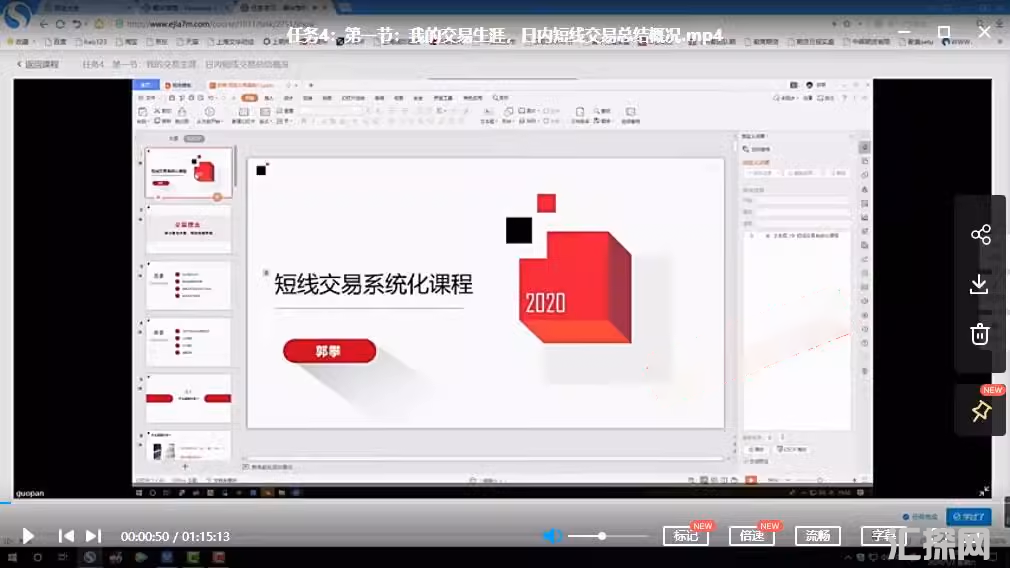Delete the video with trash icon
Image resolution: width=1010 pixels, height=568 pixels.
coord(980,335)
